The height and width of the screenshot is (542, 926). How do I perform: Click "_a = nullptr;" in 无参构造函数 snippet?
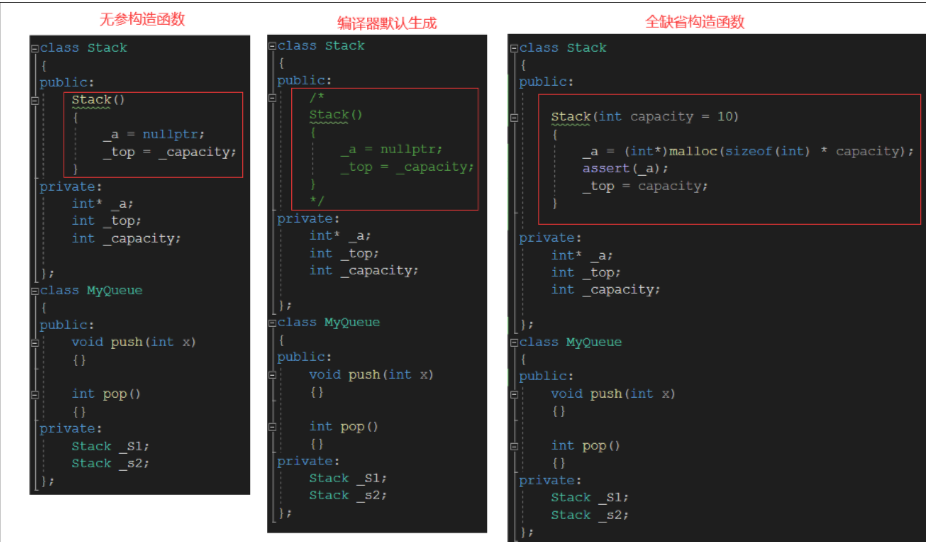point(154,135)
